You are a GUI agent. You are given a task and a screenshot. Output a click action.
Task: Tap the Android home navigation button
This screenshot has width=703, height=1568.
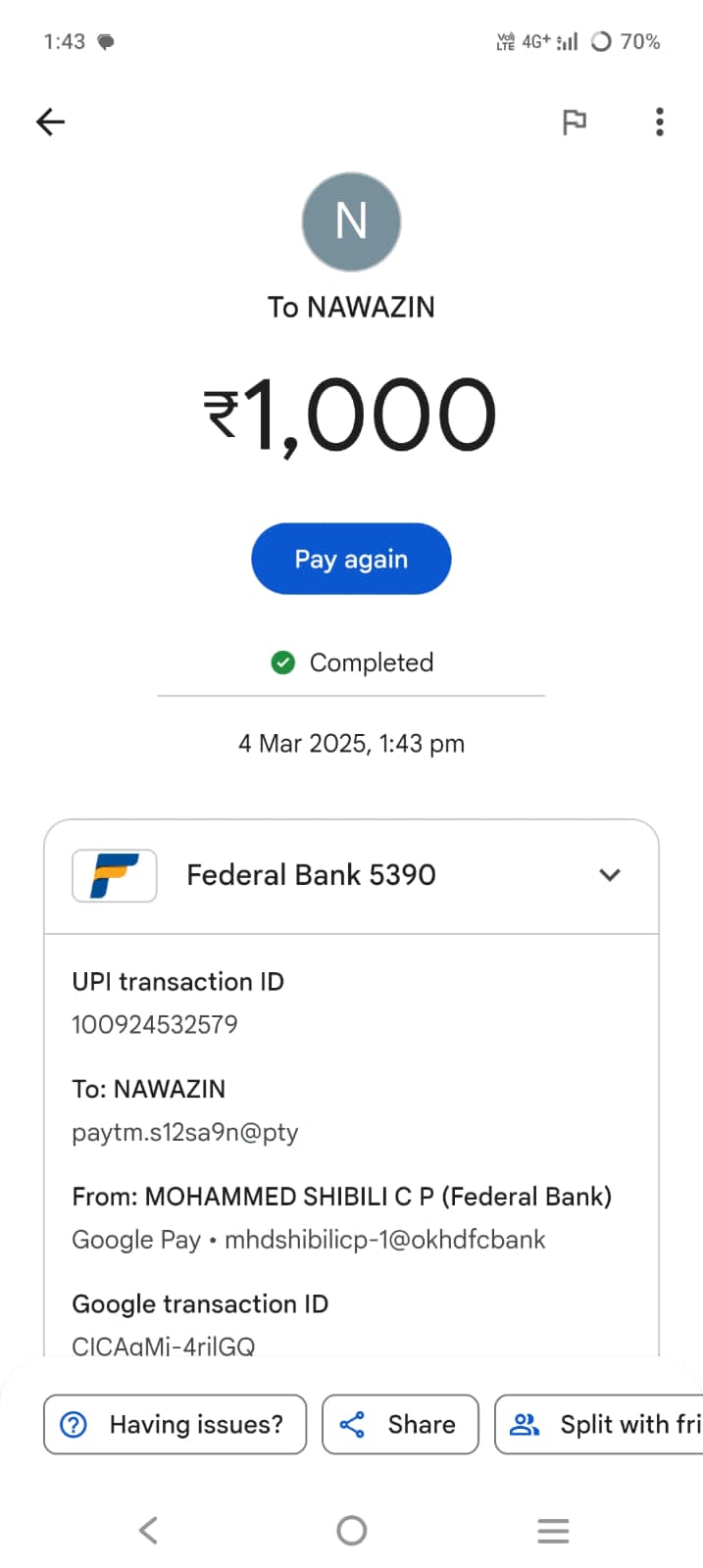(x=351, y=1530)
